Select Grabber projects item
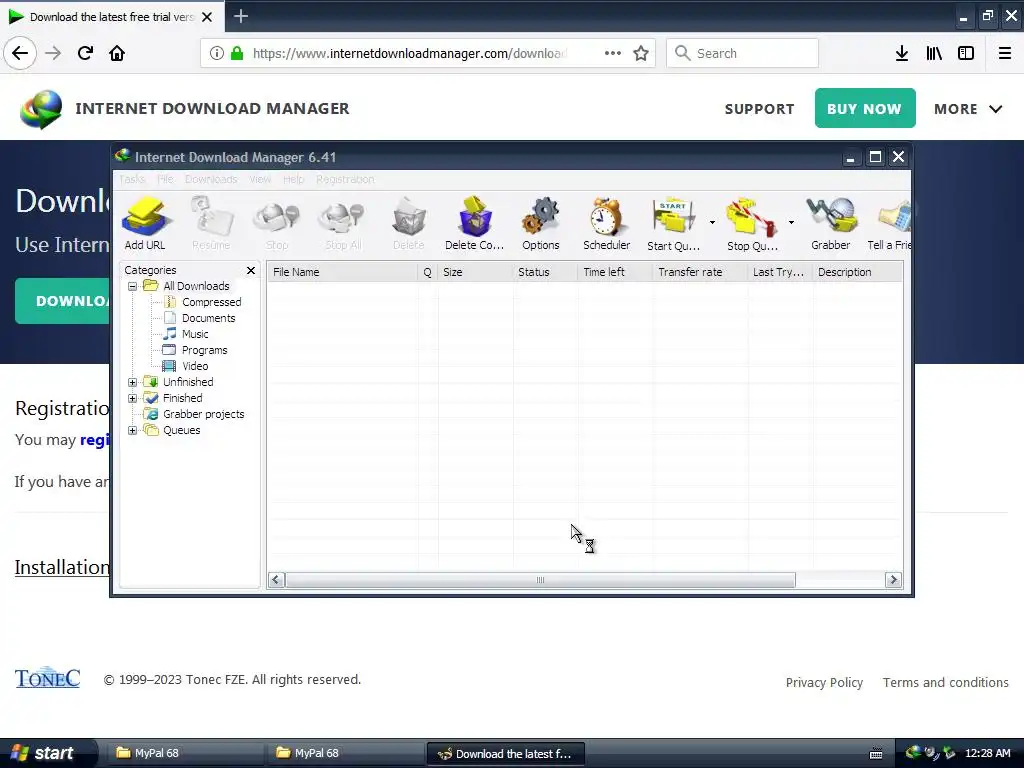This screenshot has width=1024, height=768. [203, 414]
